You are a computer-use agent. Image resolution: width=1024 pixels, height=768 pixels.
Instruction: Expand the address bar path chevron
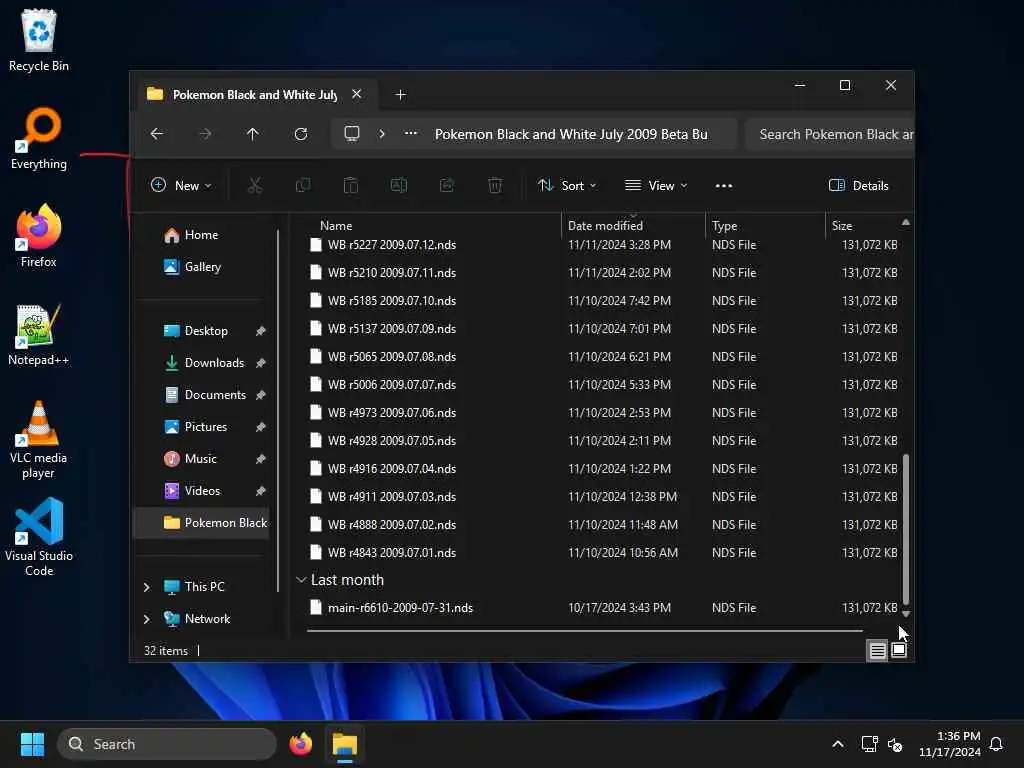point(382,134)
